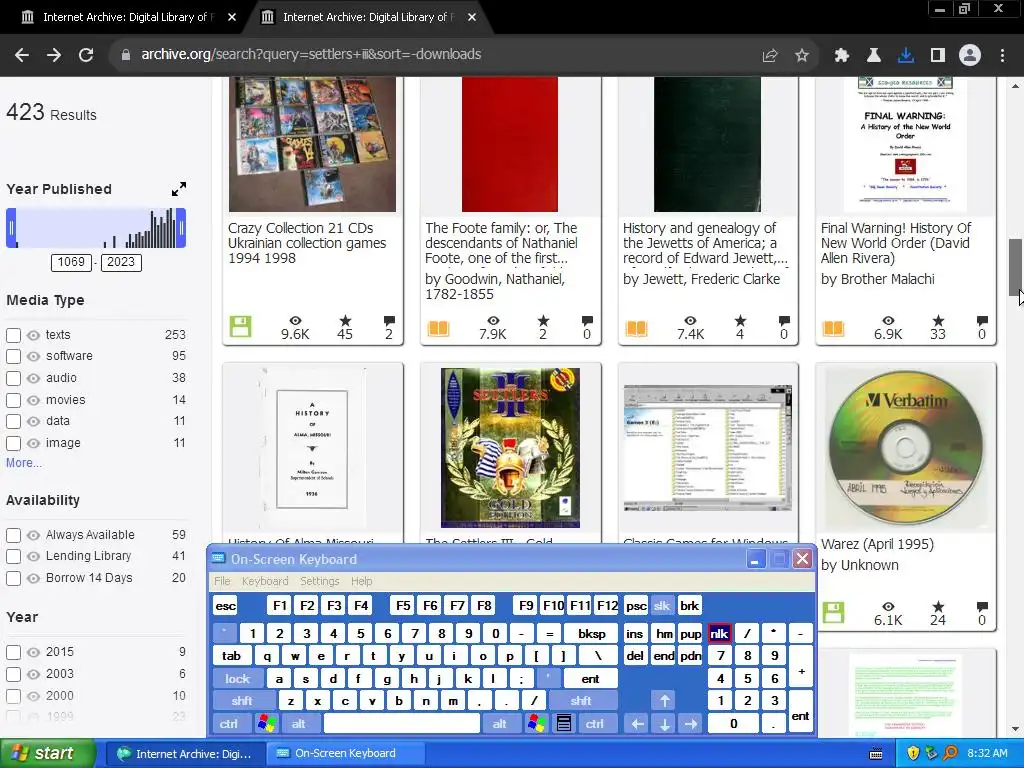Check the movies media type checkbox
The height and width of the screenshot is (768, 1024).
coord(13,400)
